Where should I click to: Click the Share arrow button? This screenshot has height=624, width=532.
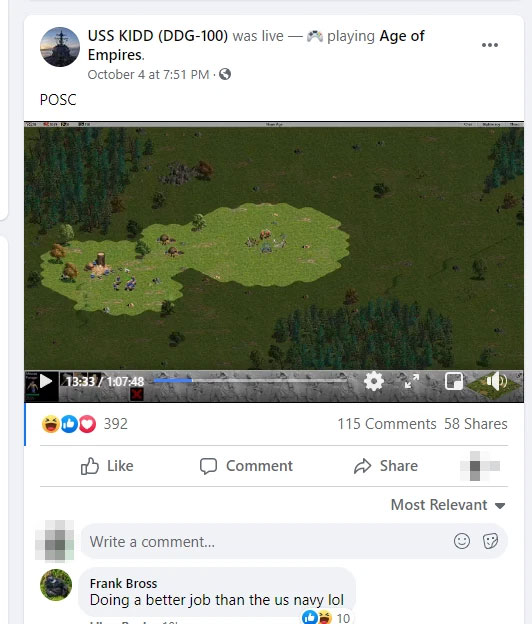tap(386, 466)
